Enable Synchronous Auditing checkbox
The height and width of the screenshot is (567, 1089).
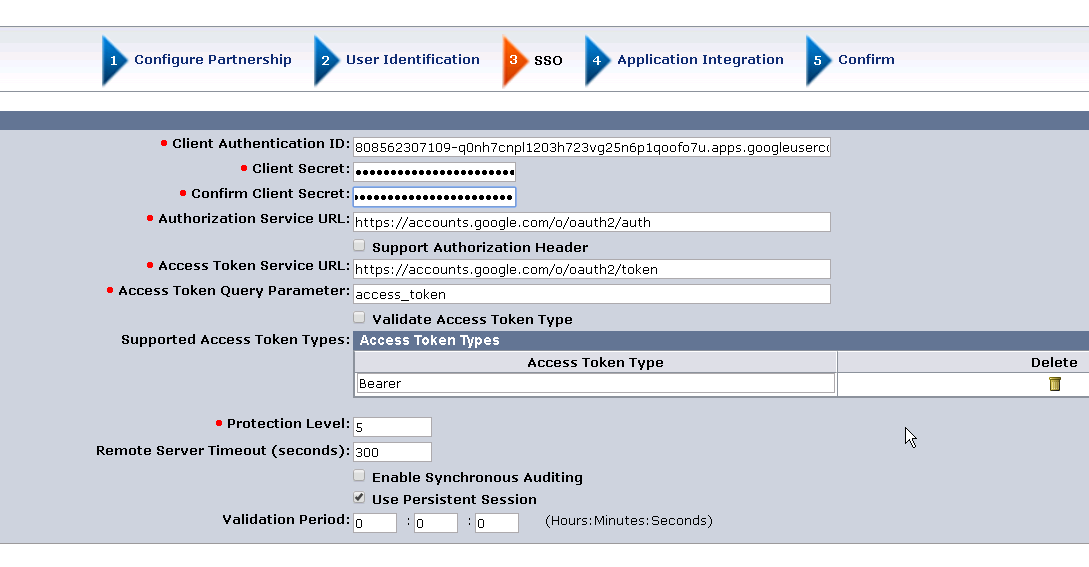(x=359, y=475)
